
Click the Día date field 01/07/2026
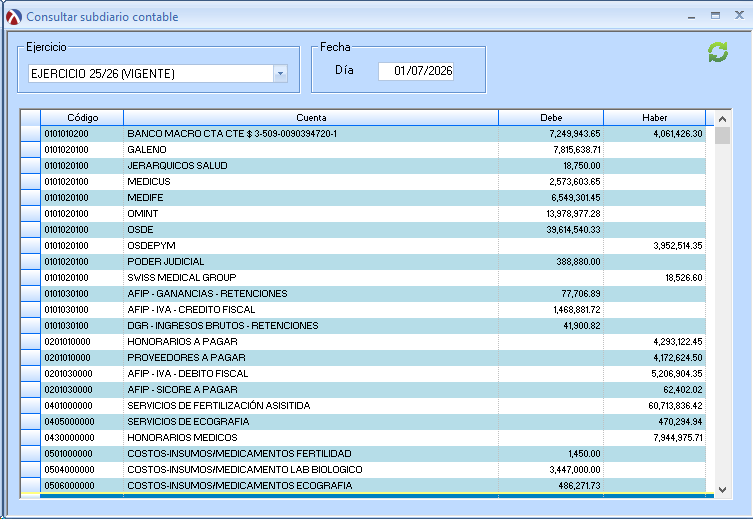(416, 71)
